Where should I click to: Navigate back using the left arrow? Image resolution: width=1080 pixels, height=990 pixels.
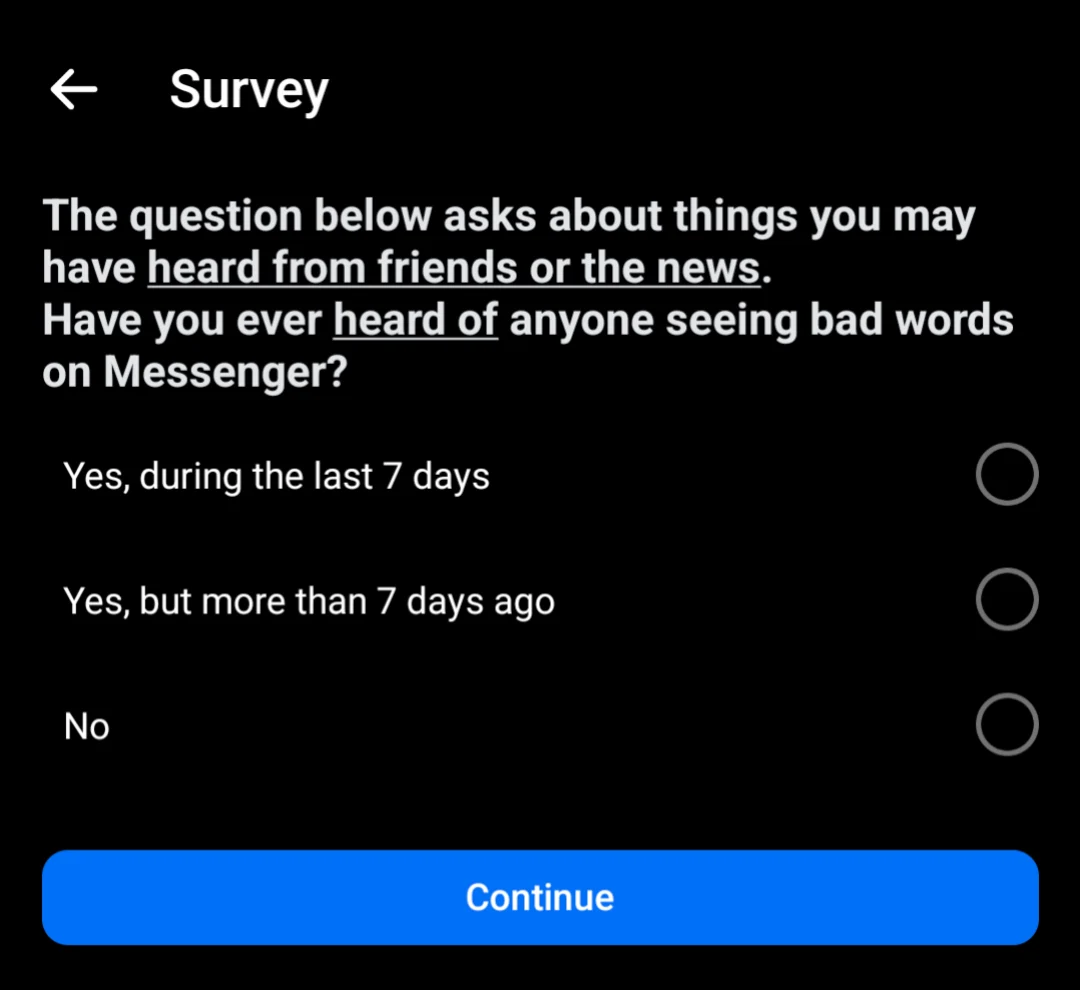[72, 89]
